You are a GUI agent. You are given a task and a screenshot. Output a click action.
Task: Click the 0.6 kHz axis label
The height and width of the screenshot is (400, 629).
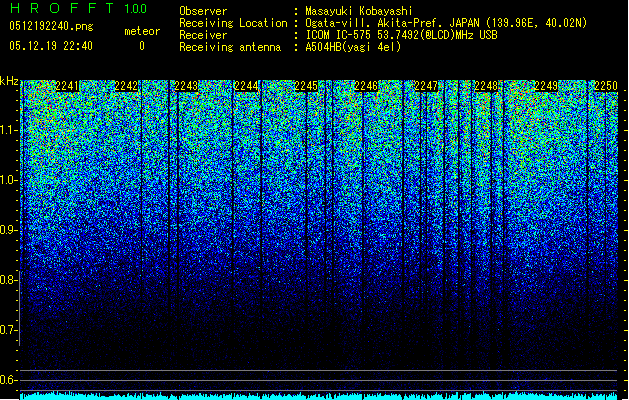point(8,380)
